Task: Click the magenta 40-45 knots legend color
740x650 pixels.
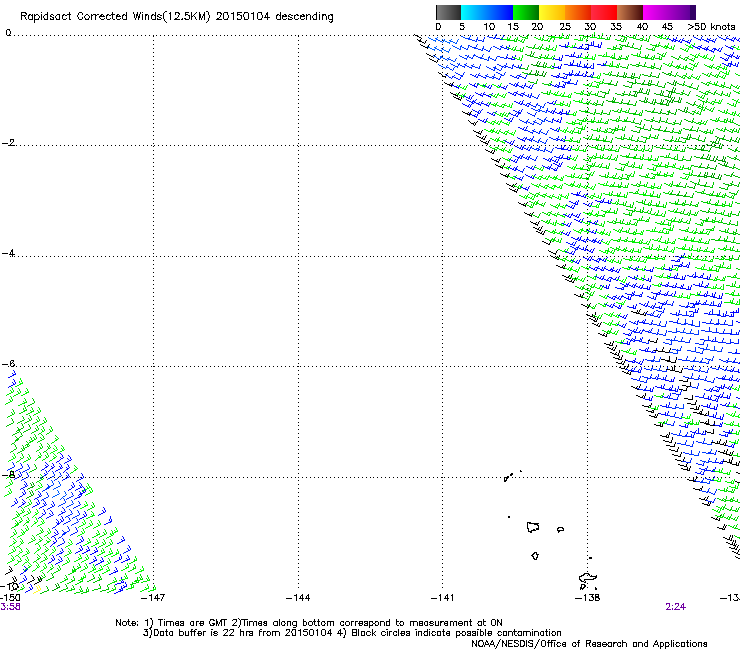Action: point(656,12)
